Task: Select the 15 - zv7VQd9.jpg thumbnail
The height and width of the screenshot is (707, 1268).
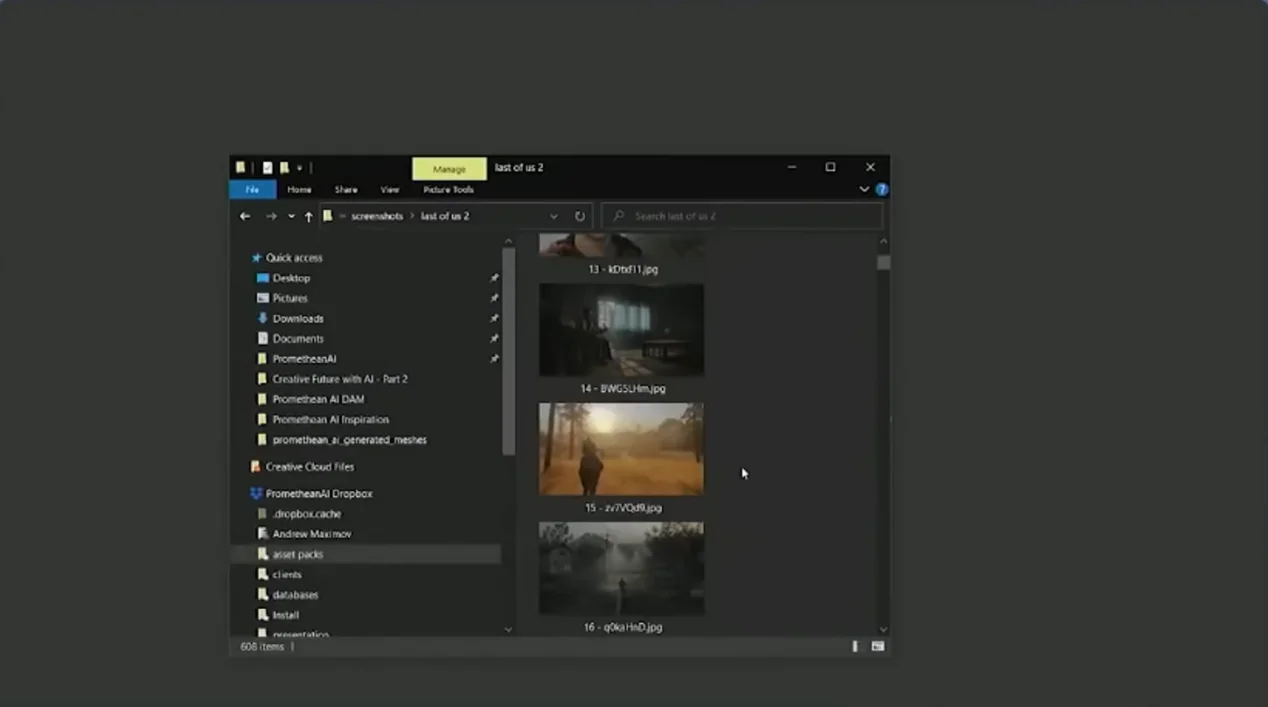Action: (x=621, y=449)
